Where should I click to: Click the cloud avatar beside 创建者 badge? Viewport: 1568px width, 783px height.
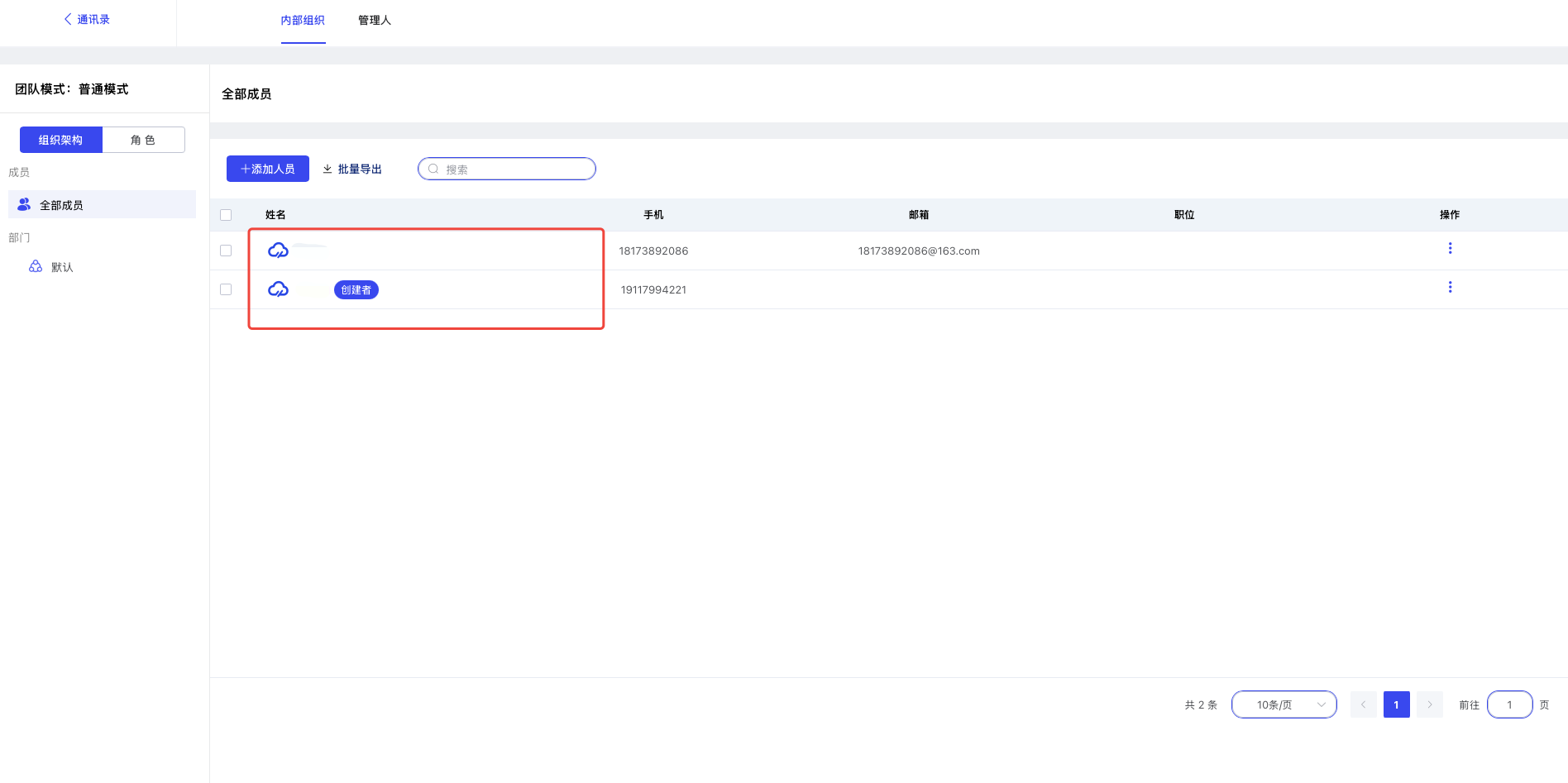click(x=278, y=289)
